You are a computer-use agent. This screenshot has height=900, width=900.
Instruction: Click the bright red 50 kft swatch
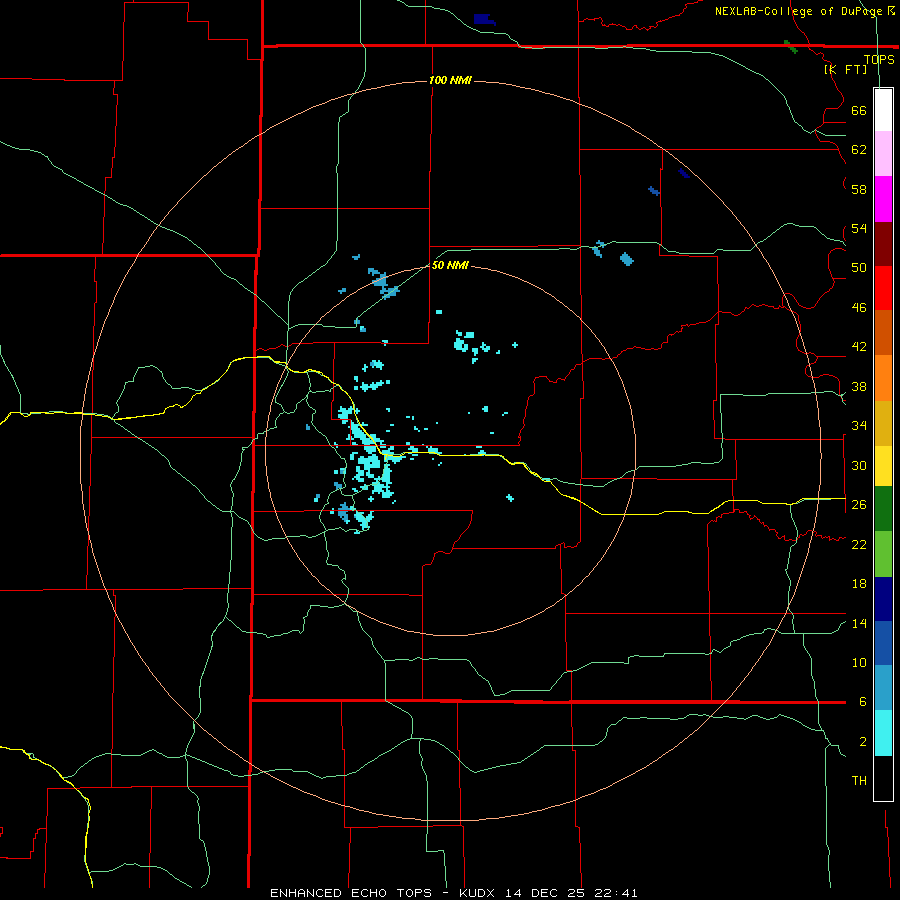point(883,288)
